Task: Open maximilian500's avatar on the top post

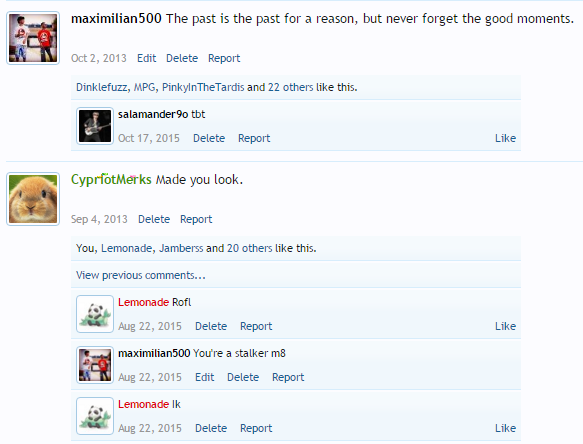Action: tap(33, 38)
